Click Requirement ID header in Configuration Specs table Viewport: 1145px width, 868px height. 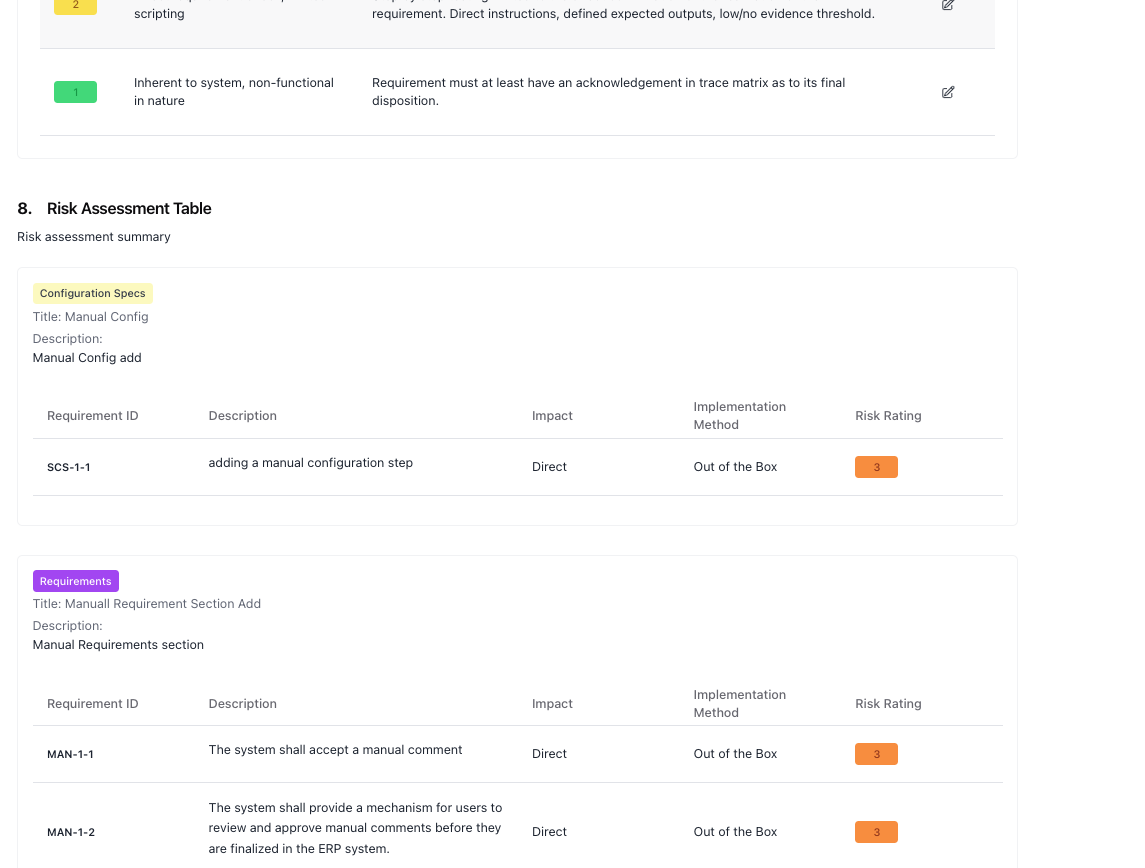pos(92,416)
